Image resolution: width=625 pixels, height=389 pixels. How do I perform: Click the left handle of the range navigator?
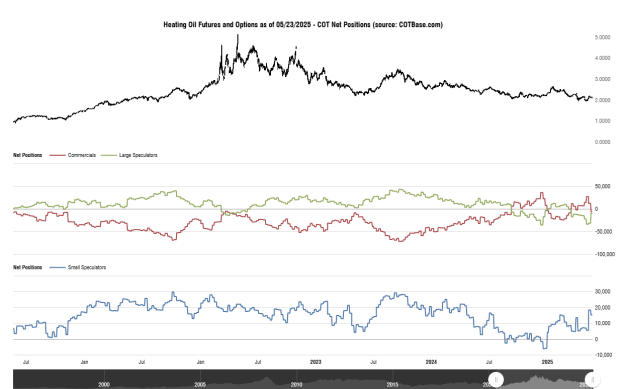[496, 379]
